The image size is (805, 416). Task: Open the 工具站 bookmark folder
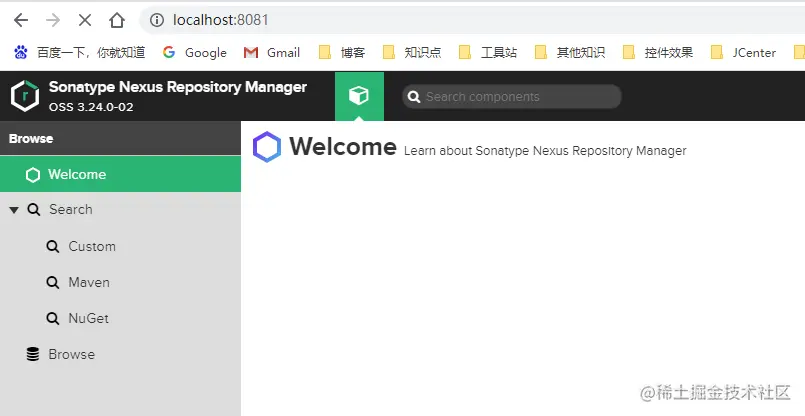click(488, 52)
